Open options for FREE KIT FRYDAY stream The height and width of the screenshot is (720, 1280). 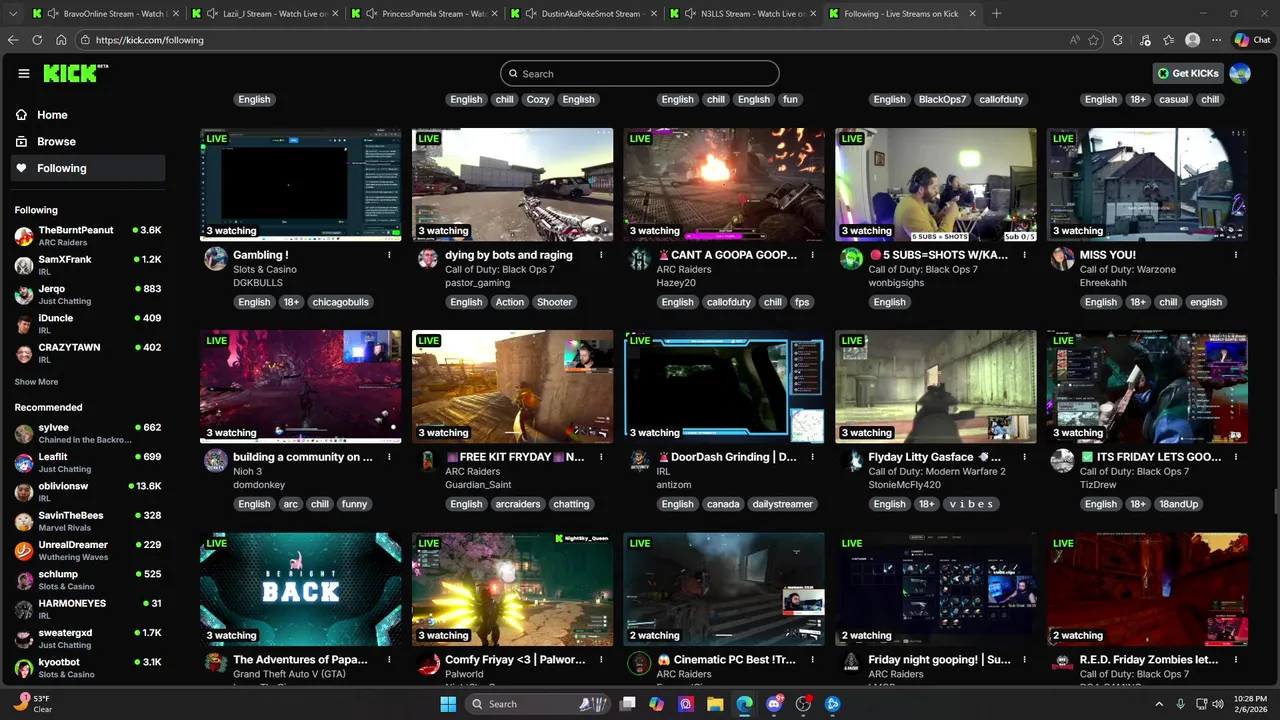[601, 457]
